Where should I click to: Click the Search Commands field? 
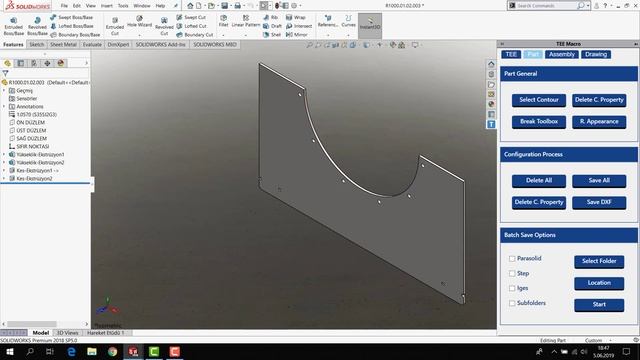coord(546,6)
